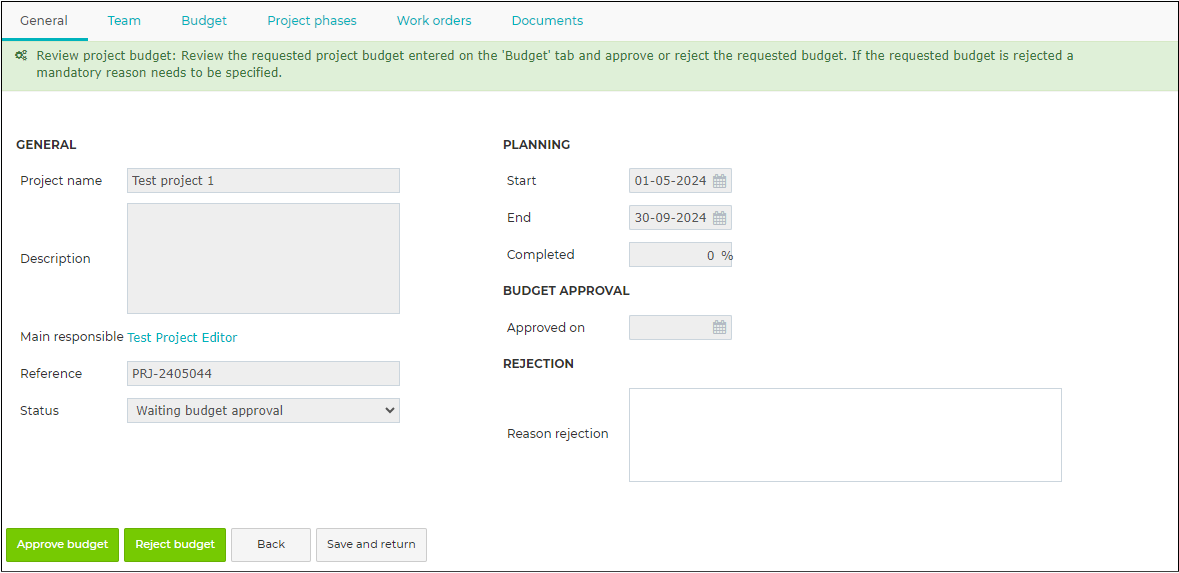The height and width of the screenshot is (573, 1179).
Task: Click the REJECTION section heading
Action: pos(538,364)
